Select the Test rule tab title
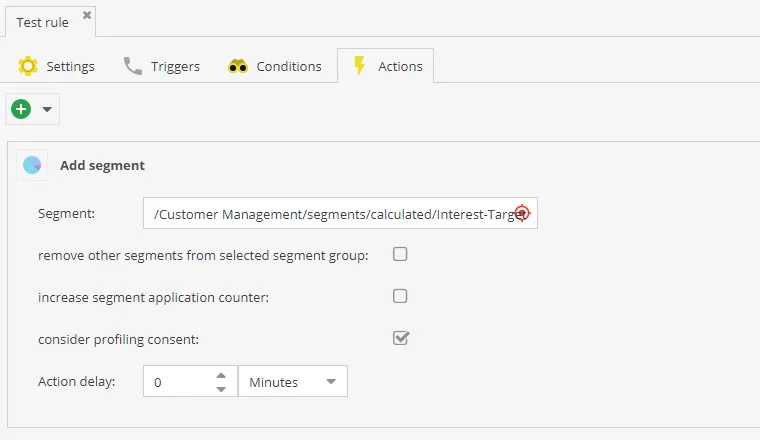 coord(42,21)
